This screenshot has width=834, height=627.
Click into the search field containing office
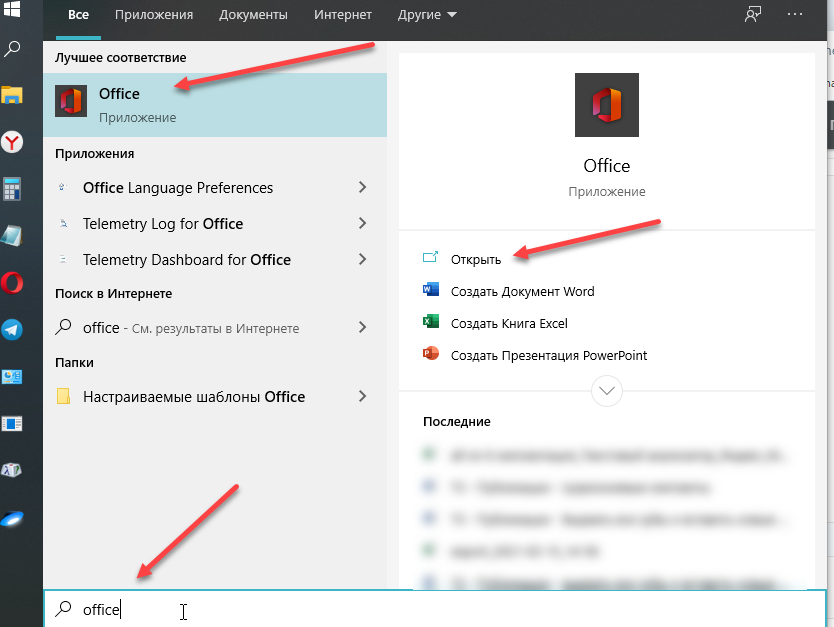[x=434, y=609]
